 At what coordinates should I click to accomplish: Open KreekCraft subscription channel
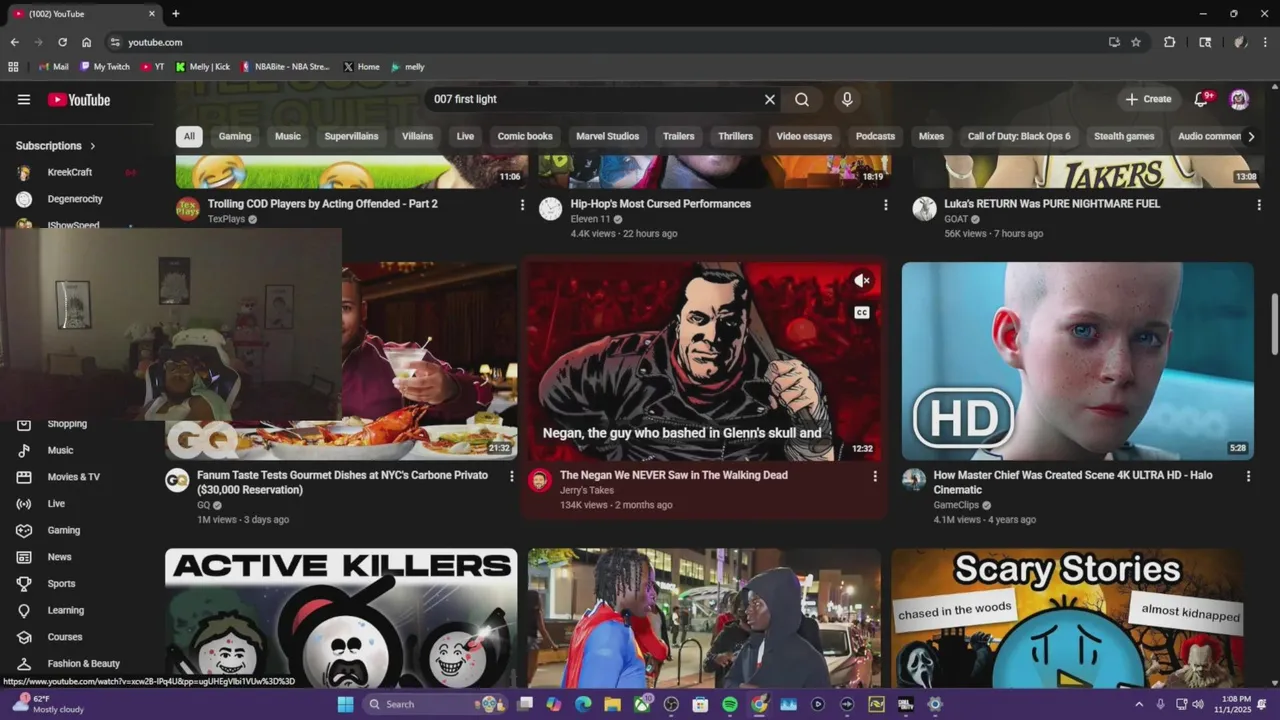(70, 172)
